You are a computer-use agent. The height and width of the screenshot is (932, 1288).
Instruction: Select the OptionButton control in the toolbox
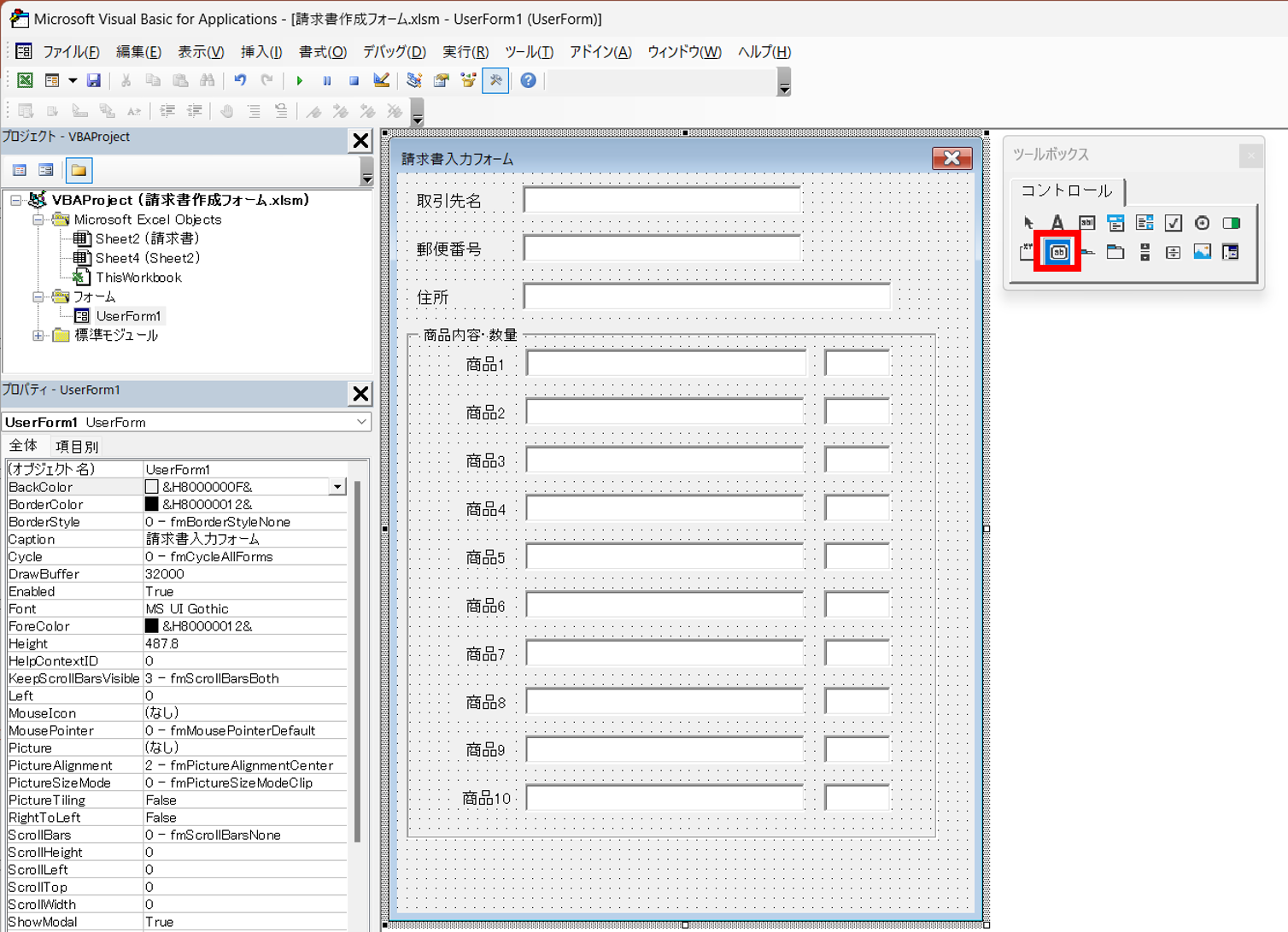pyautogui.click(x=1202, y=223)
